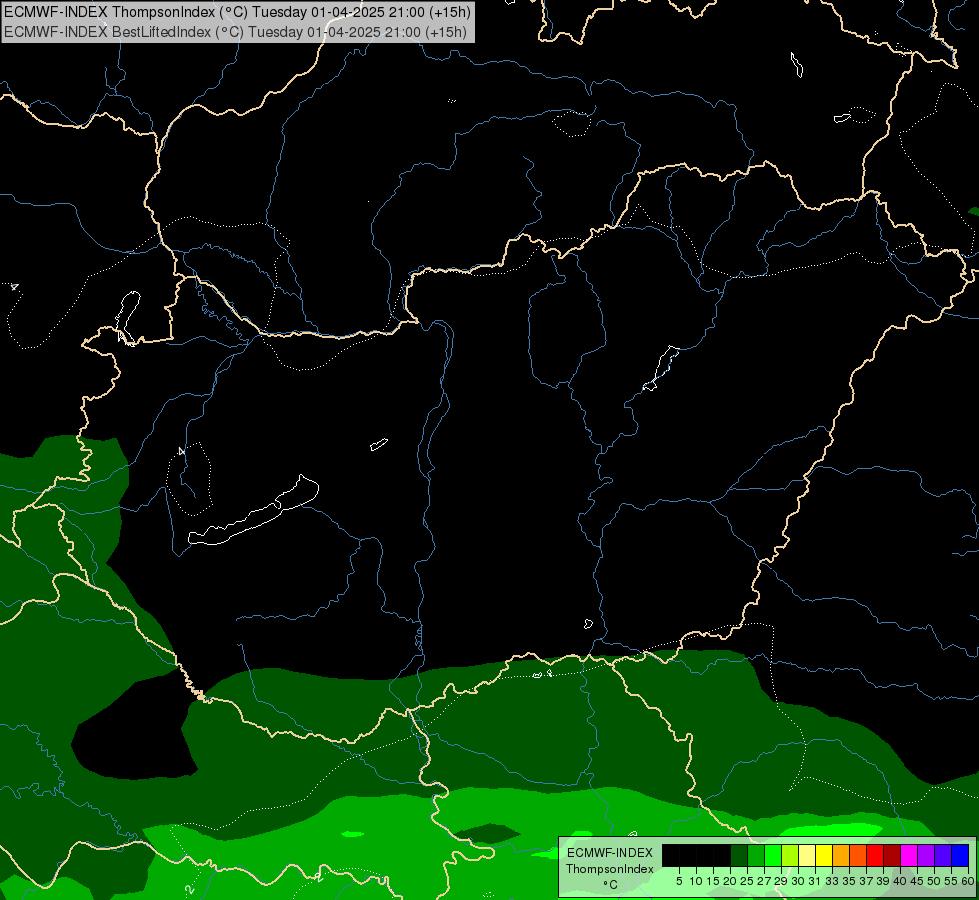Click the orange 33–35 legend swatch
This screenshot has width=979, height=900.
[841, 855]
